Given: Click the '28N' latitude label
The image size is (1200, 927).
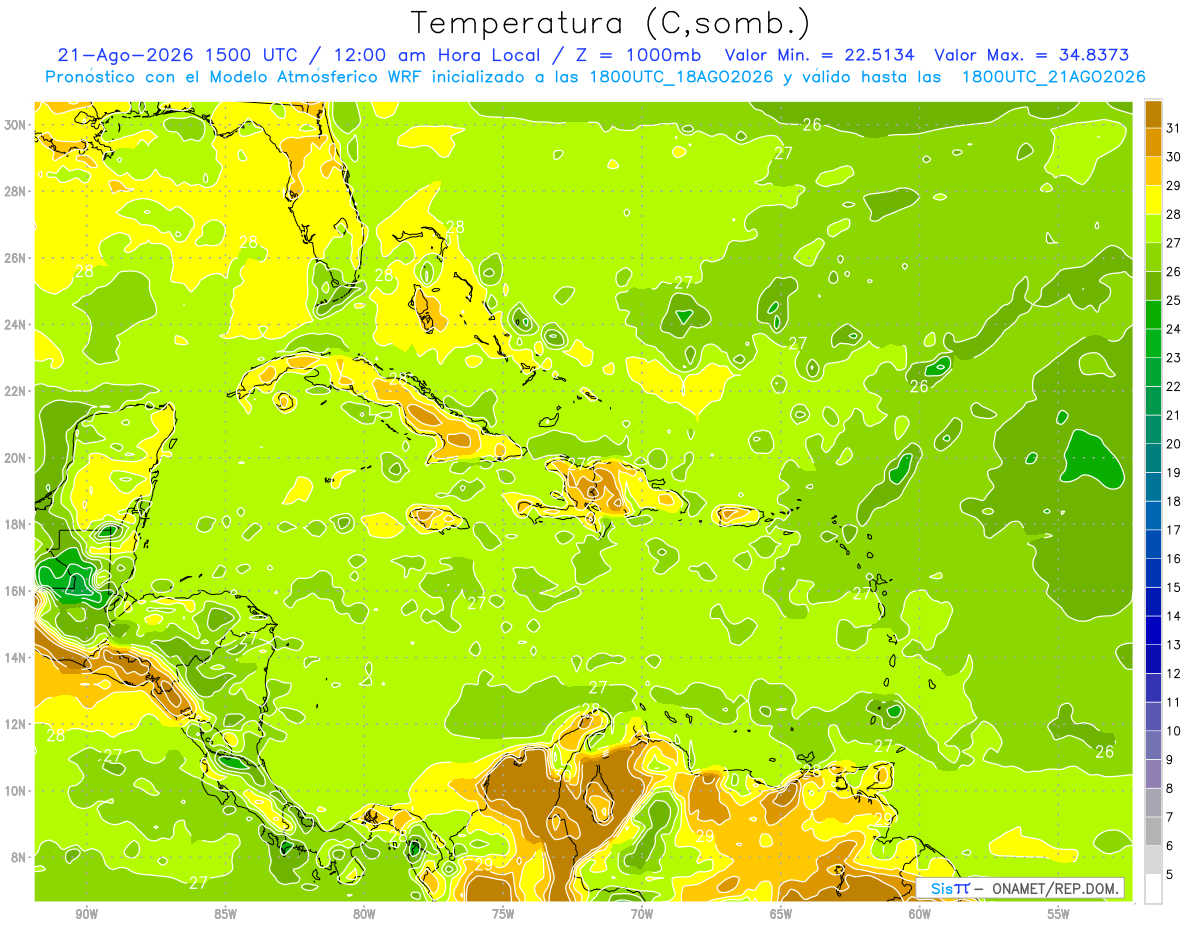Looking at the screenshot, I should click(x=16, y=191).
